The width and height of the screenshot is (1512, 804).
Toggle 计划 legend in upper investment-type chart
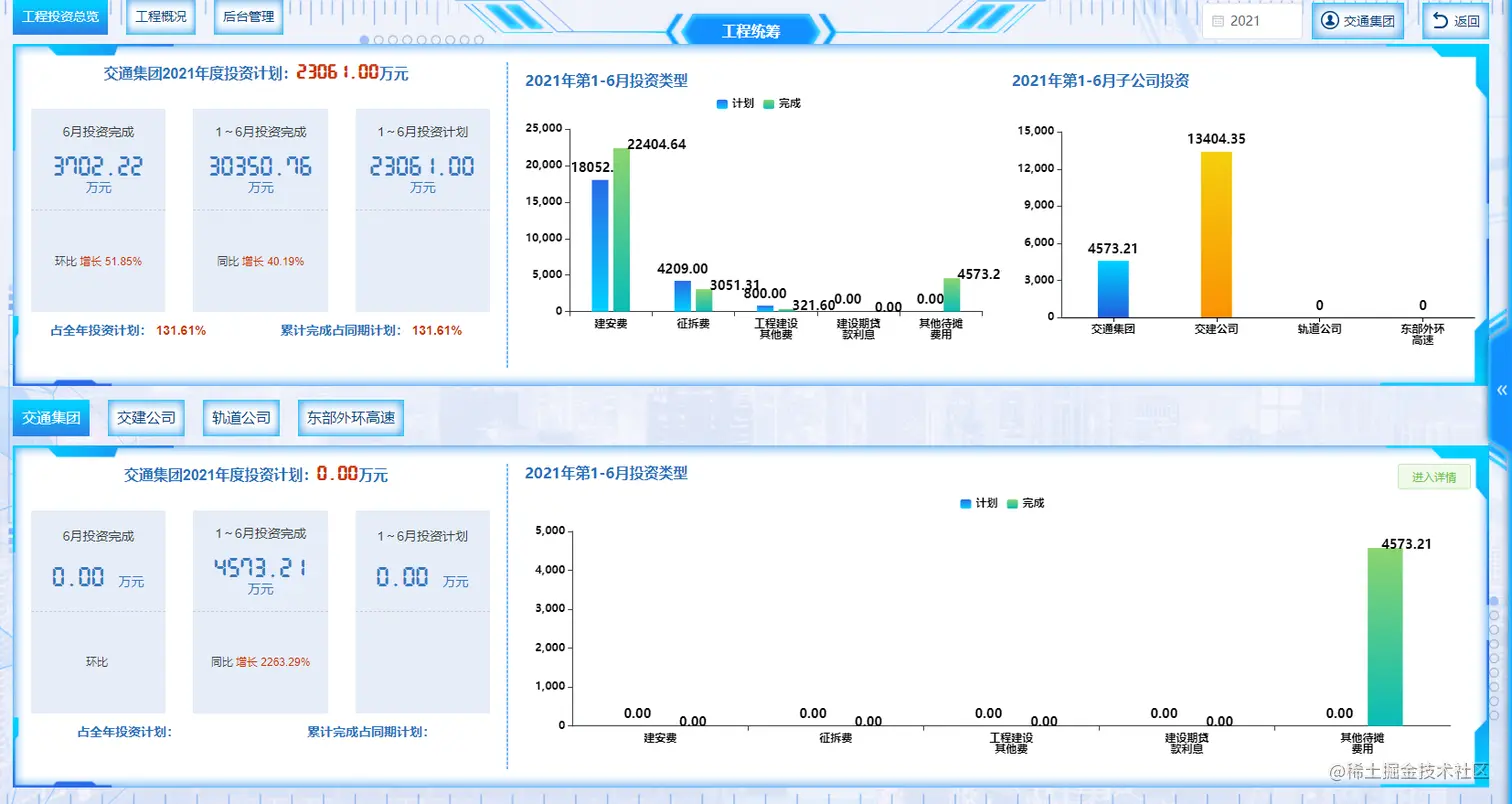pyautogui.click(x=735, y=104)
